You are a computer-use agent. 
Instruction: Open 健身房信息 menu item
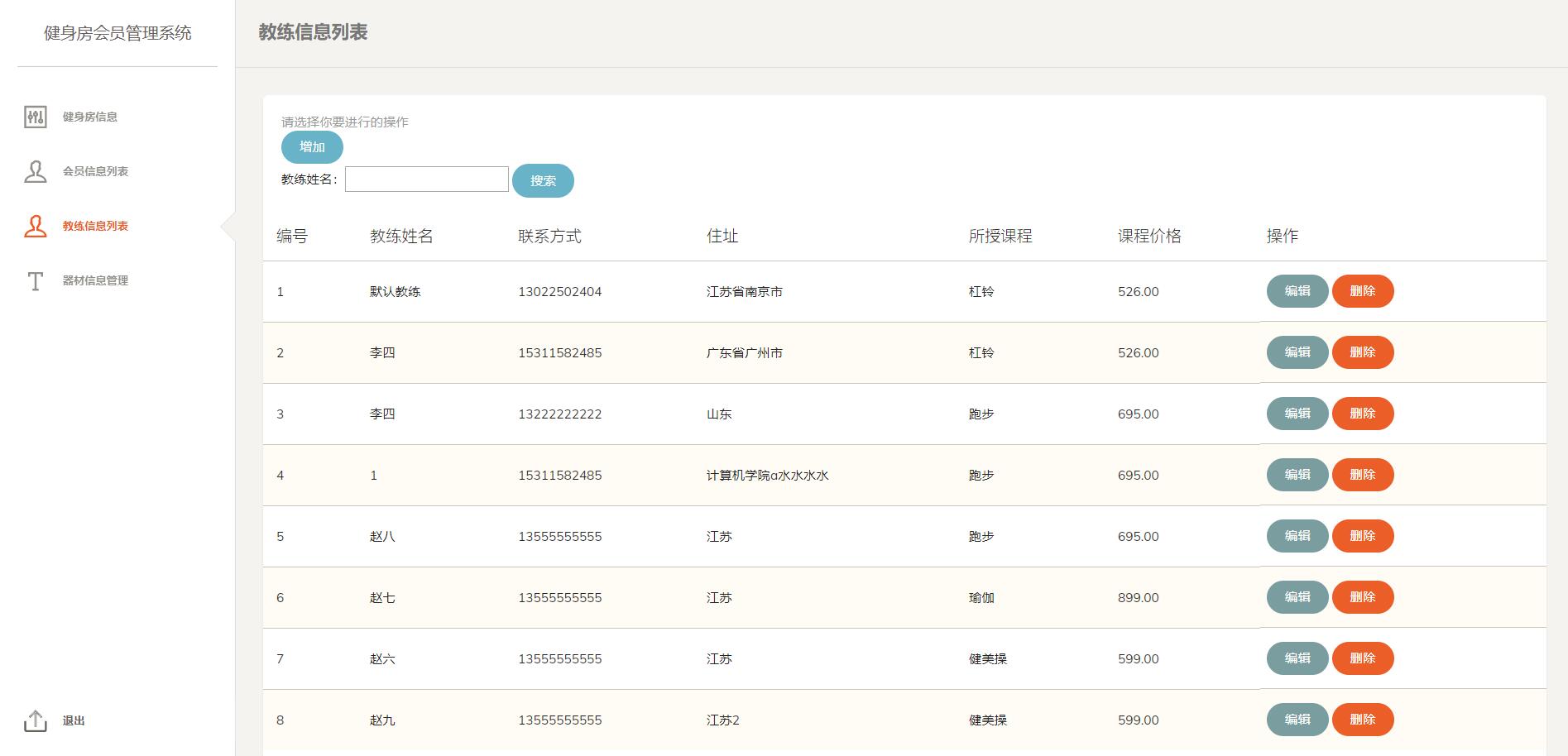click(89, 117)
